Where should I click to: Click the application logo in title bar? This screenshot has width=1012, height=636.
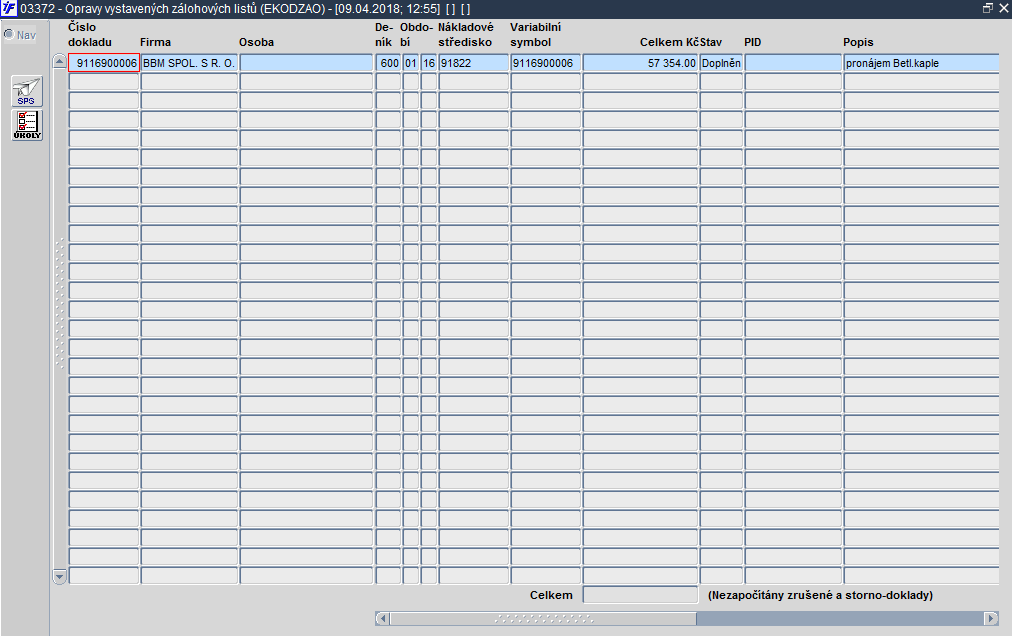click(9, 8)
